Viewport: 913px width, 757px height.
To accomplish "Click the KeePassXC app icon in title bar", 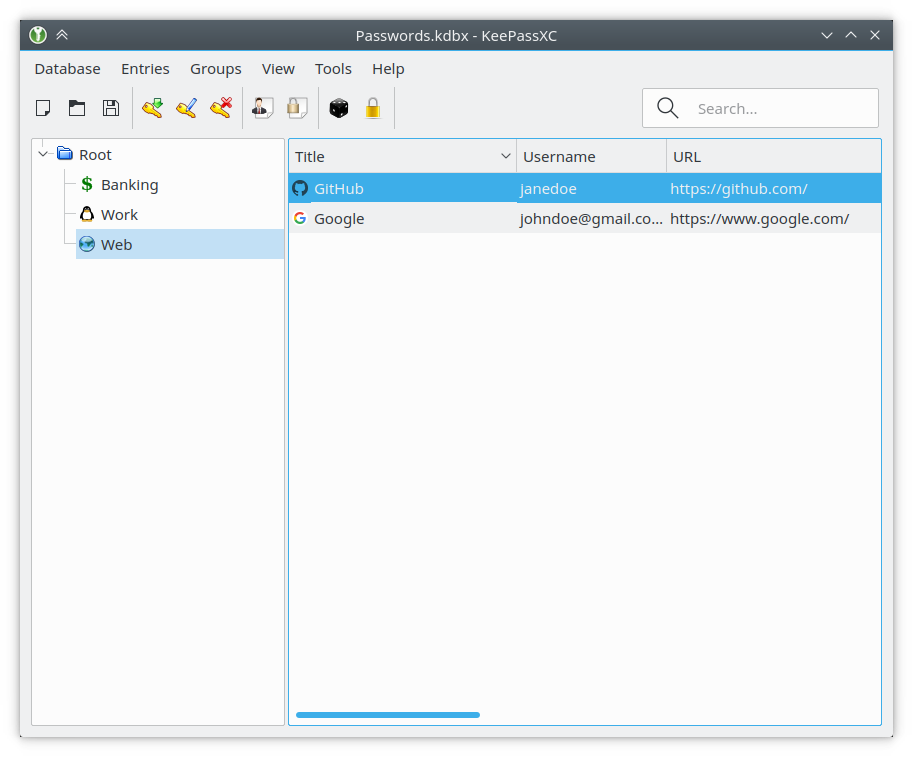I will pos(38,35).
